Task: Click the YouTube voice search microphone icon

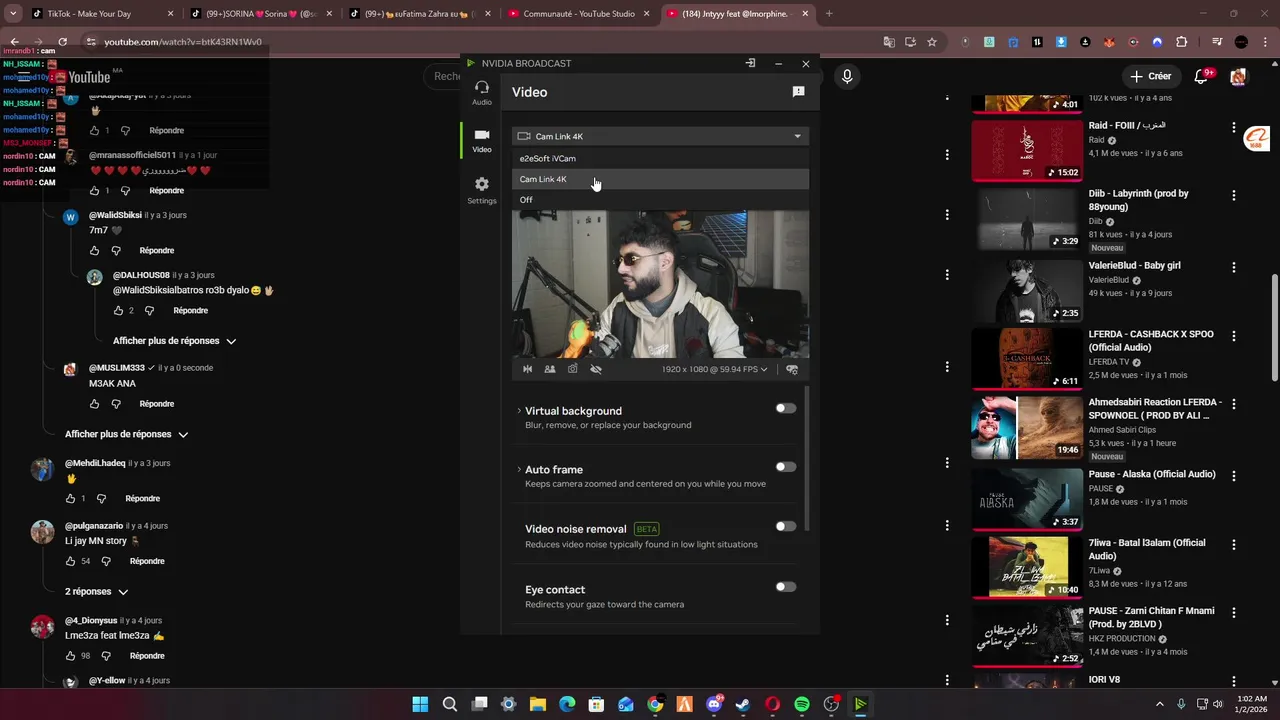Action: (x=847, y=76)
